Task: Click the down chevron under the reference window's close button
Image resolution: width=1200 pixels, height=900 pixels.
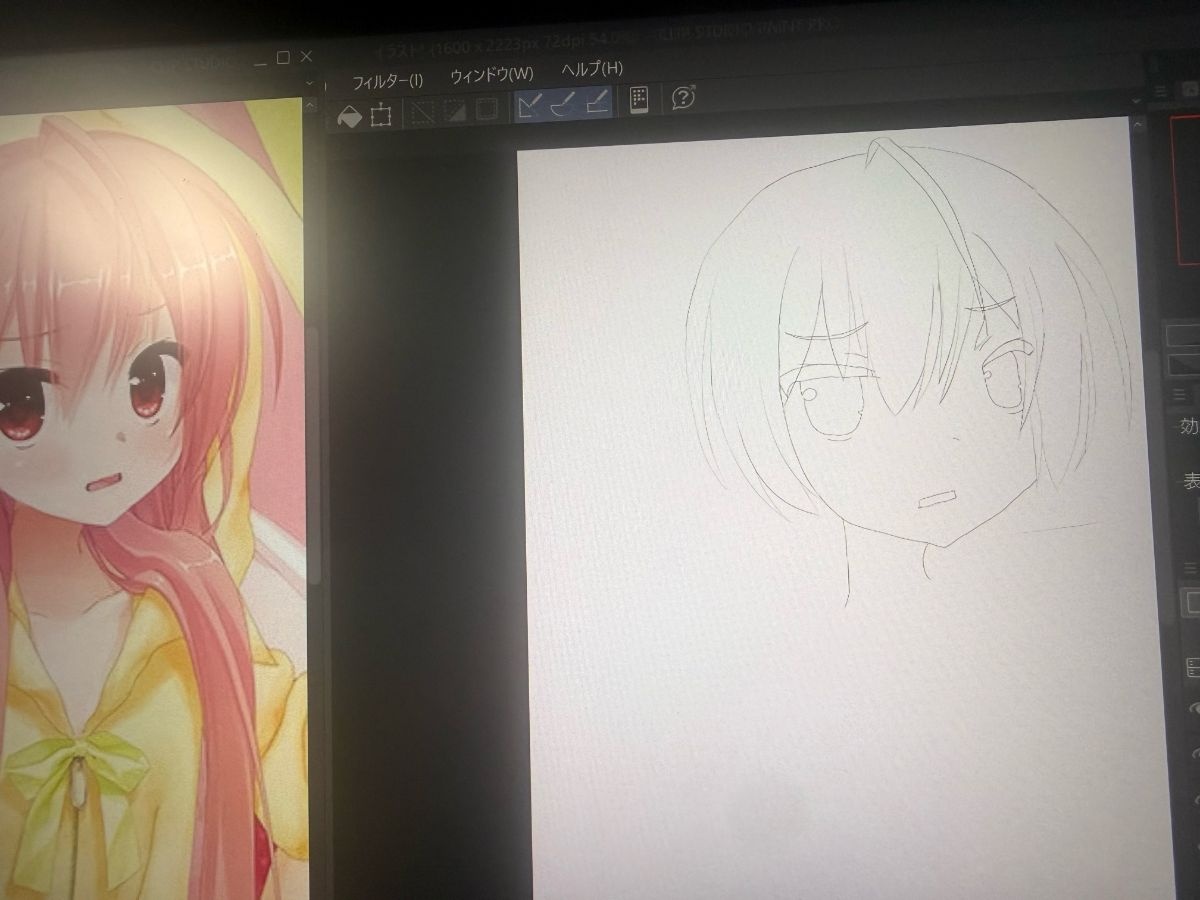Action: click(310, 82)
